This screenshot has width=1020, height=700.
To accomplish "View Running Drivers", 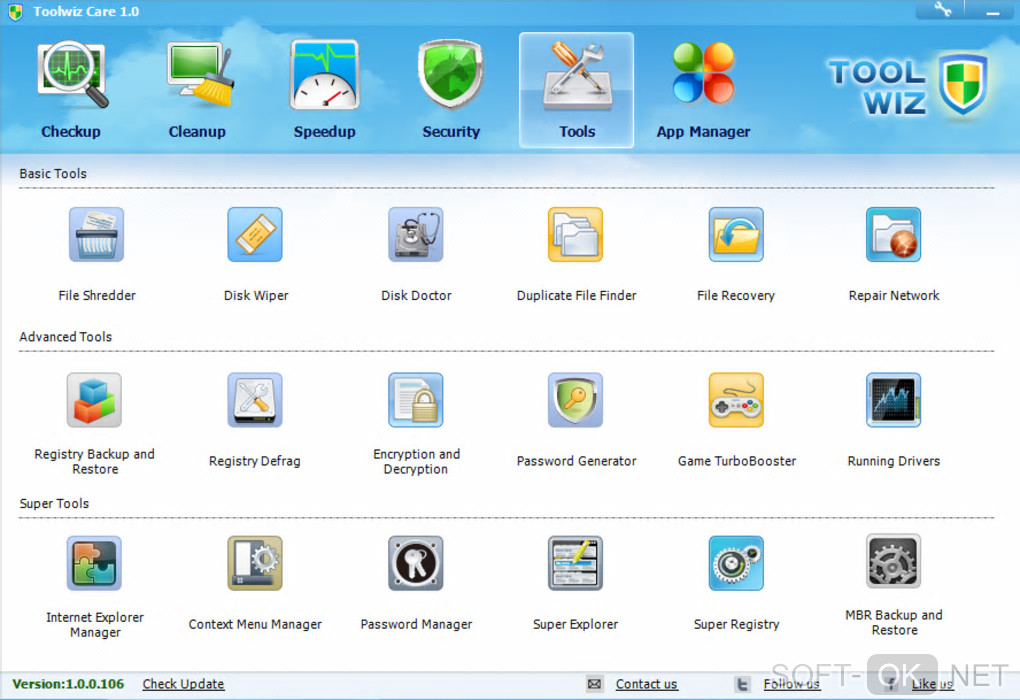I will [x=894, y=400].
